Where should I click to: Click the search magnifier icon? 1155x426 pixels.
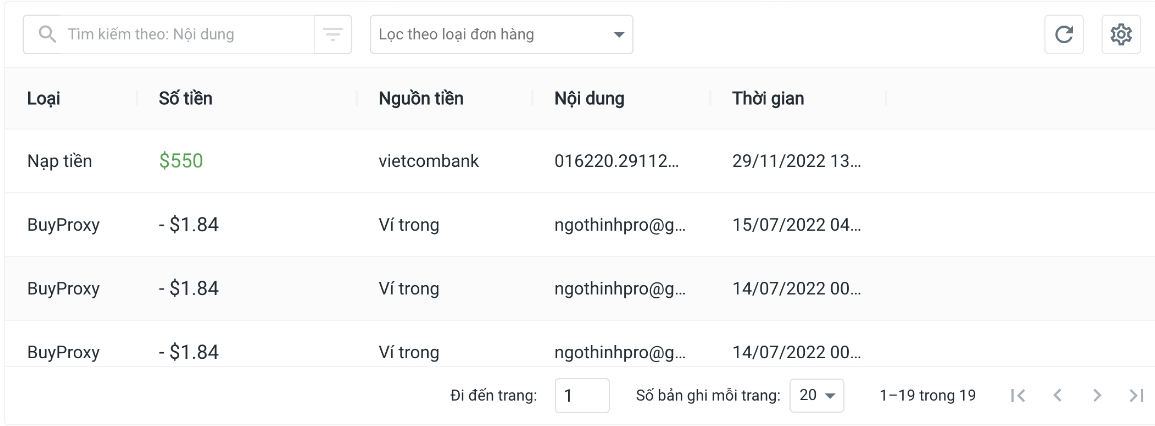pos(46,35)
